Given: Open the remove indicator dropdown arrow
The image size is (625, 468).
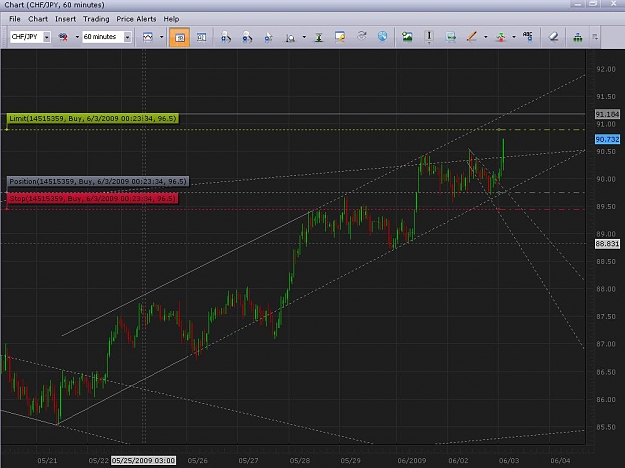Looking at the screenshot, I should 77,37.
